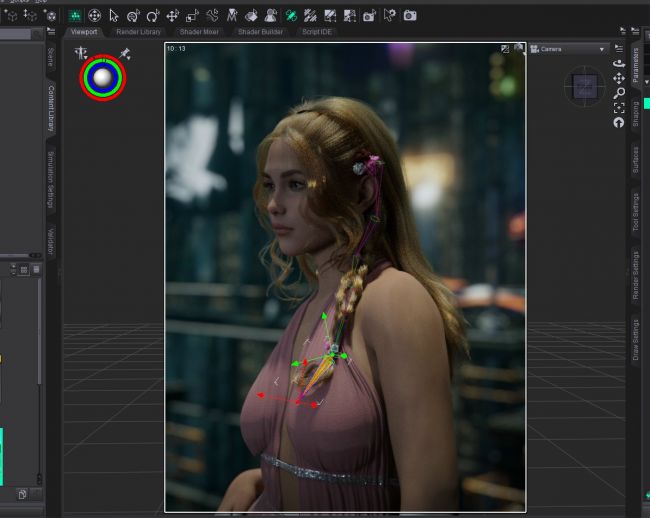The image size is (650, 518).
Task: Toggle the pin icon beside draw-style sphere
Action: (x=124, y=53)
